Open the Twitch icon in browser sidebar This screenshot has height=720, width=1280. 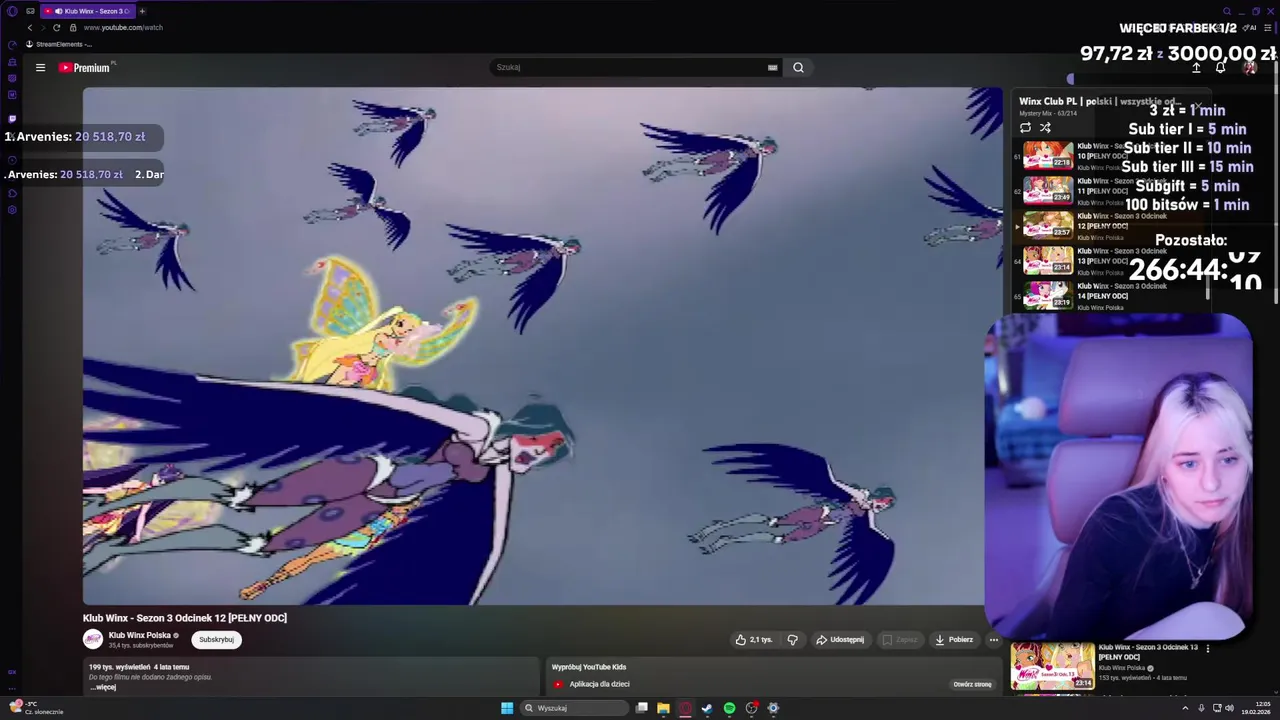pyautogui.click(x=12, y=119)
